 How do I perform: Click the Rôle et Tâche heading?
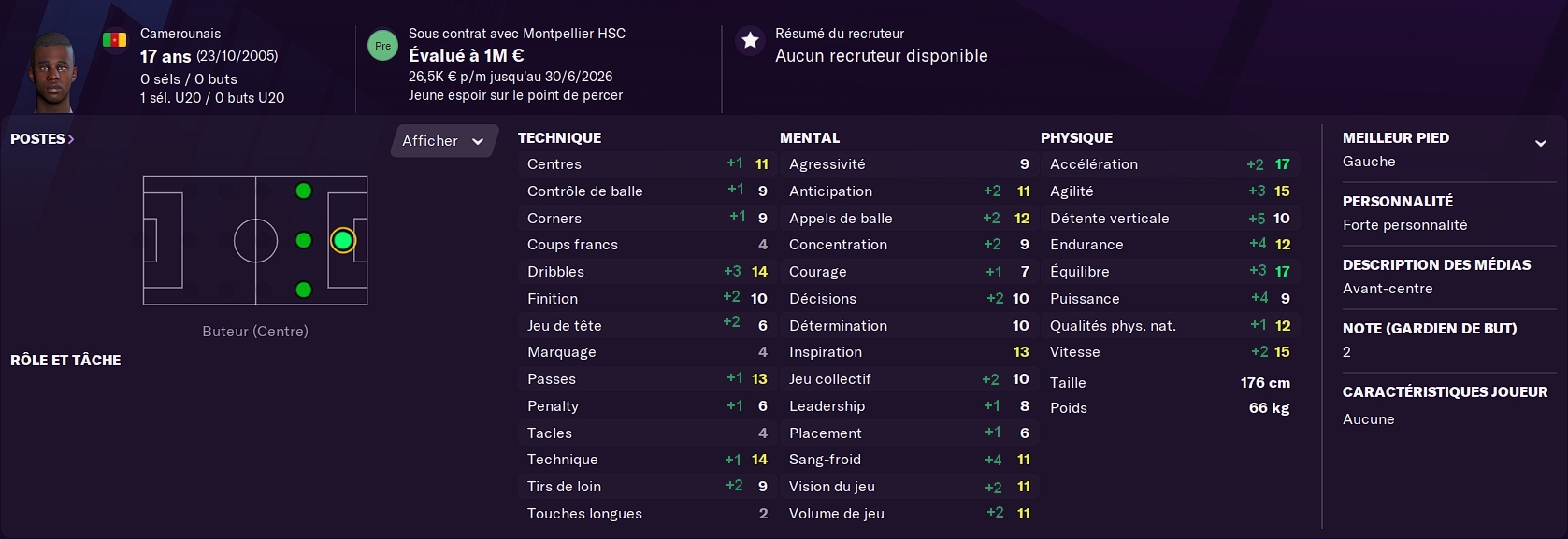[65, 360]
